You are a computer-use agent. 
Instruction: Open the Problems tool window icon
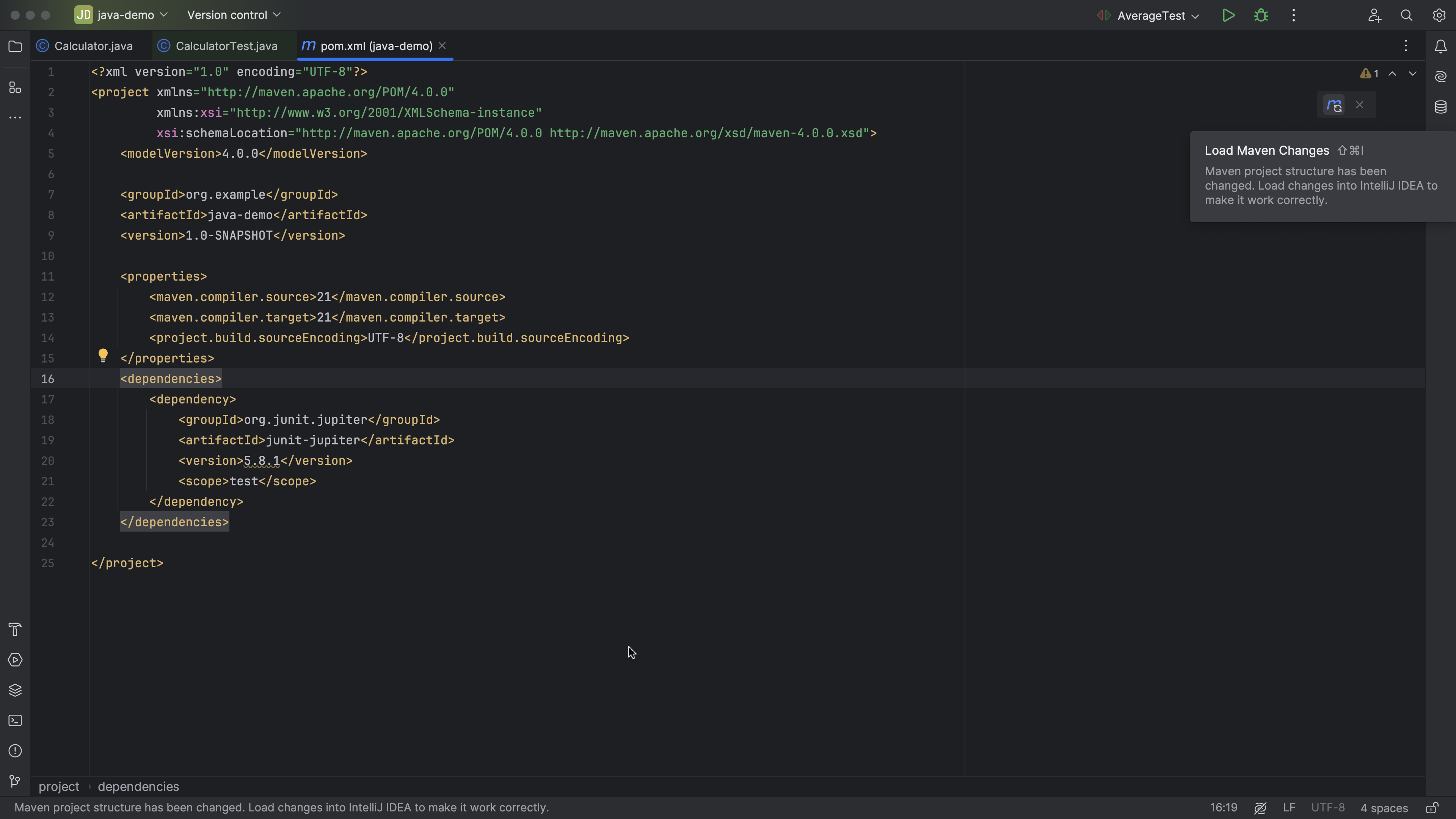[x=15, y=751]
